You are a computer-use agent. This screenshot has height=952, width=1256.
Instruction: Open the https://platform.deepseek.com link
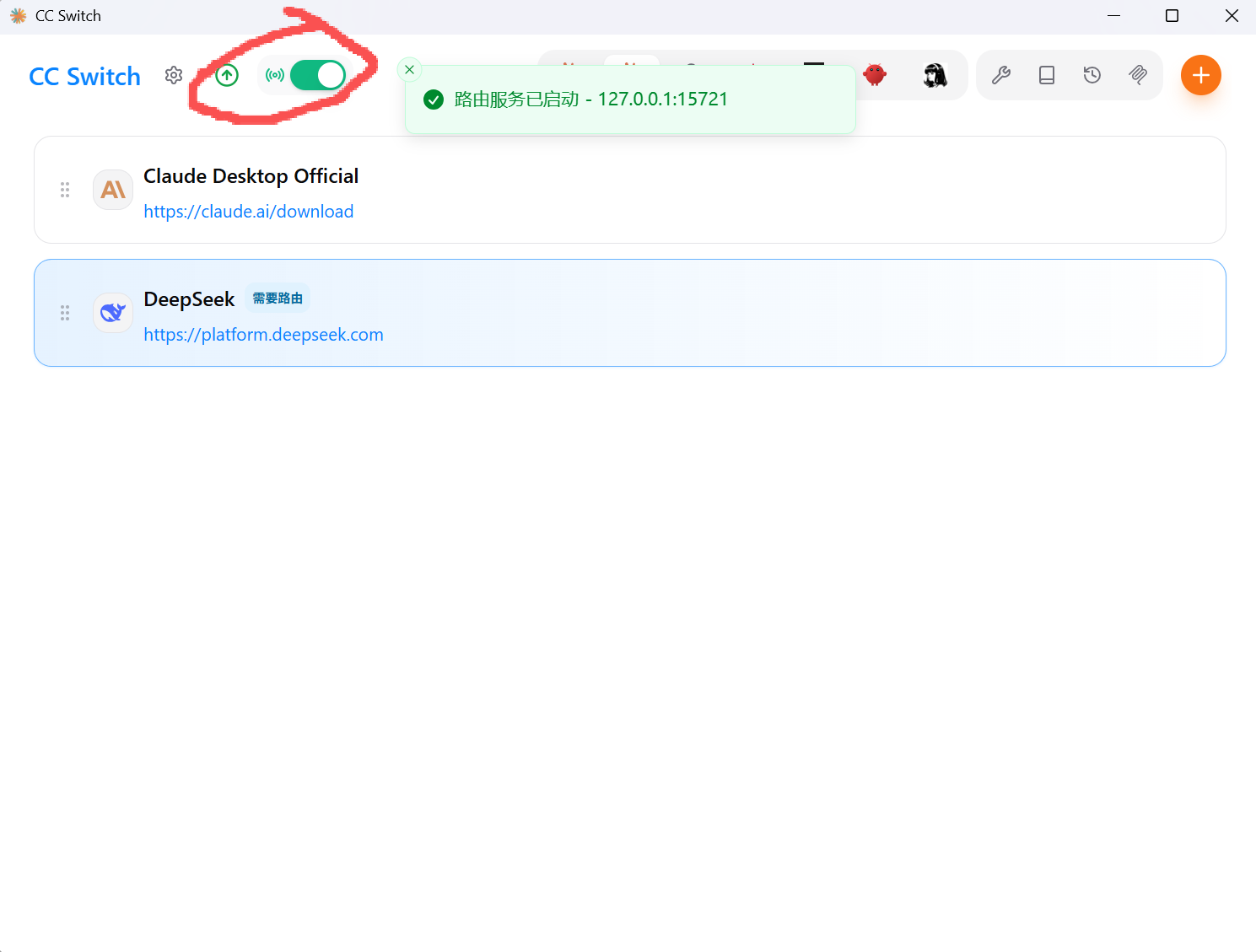pyautogui.click(x=263, y=335)
